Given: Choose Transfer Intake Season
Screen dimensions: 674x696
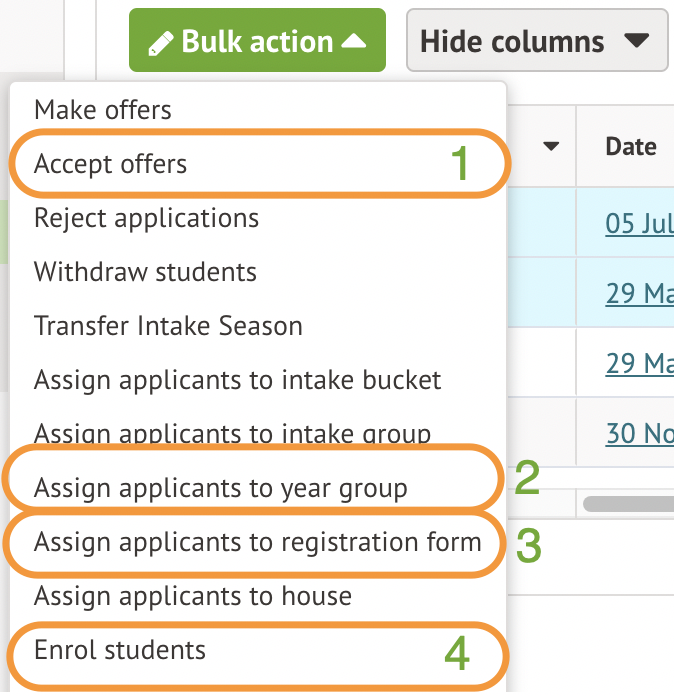Looking at the screenshot, I should pos(168,326).
